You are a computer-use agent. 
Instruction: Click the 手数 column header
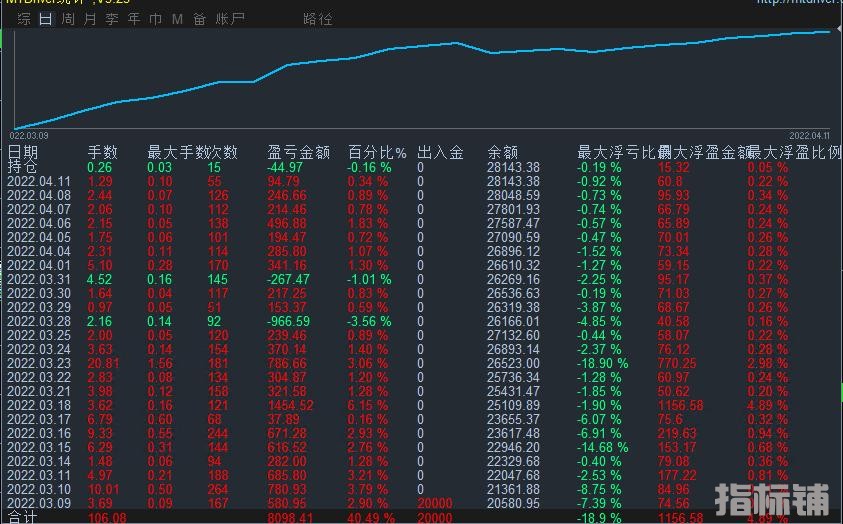(x=102, y=153)
